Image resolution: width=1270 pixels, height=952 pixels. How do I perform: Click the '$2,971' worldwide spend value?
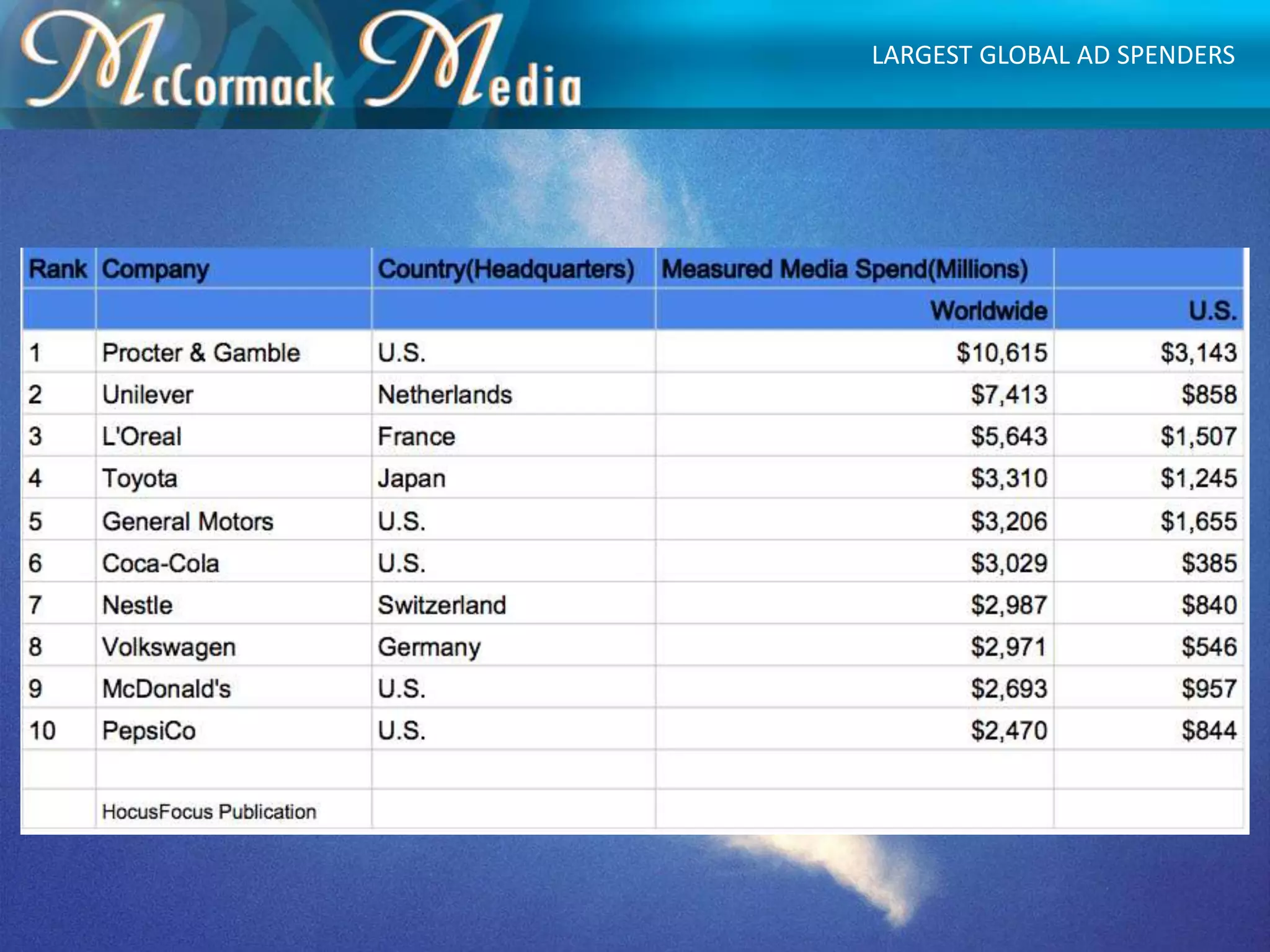tap(1009, 647)
